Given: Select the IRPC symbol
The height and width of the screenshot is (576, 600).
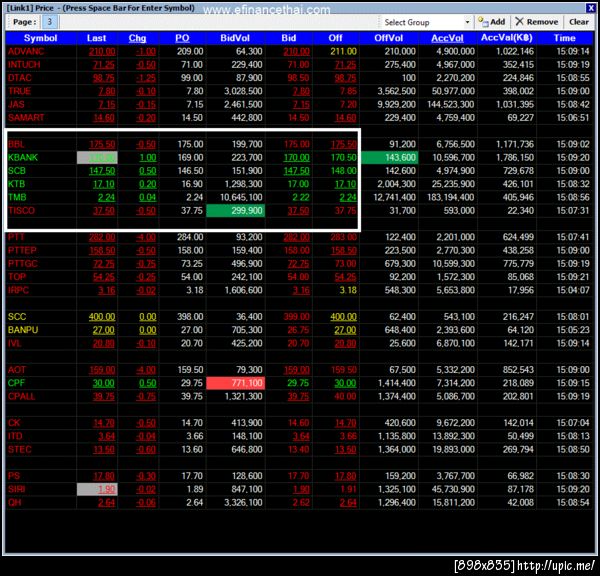Looking at the screenshot, I should click(18, 290).
